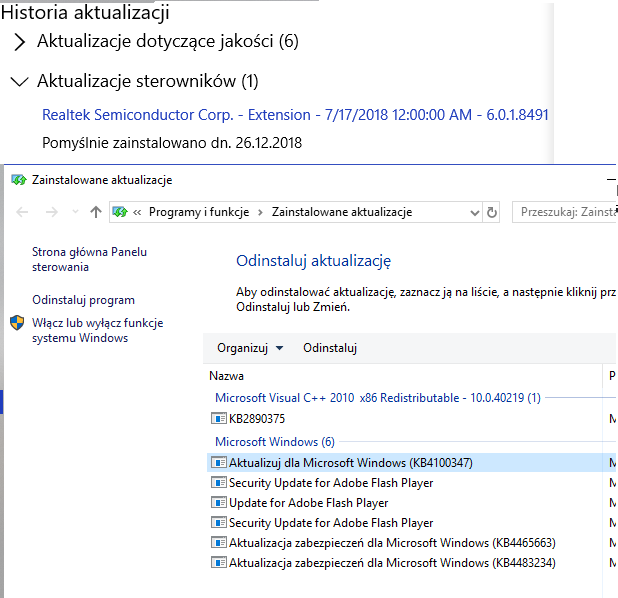Click icon beside Update for Adobe Flash Player

[219, 503]
